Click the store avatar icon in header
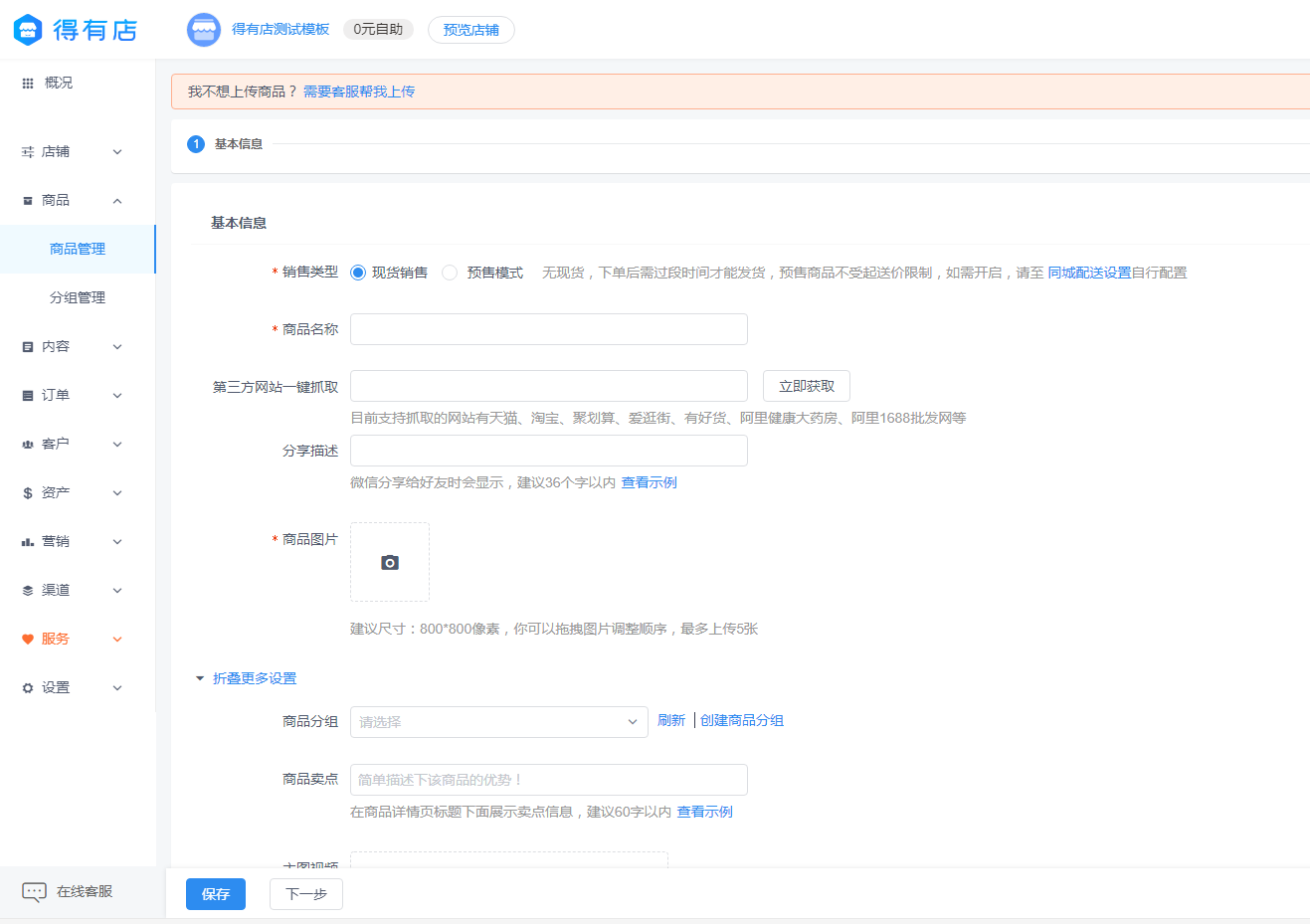 [x=204, y=30]
